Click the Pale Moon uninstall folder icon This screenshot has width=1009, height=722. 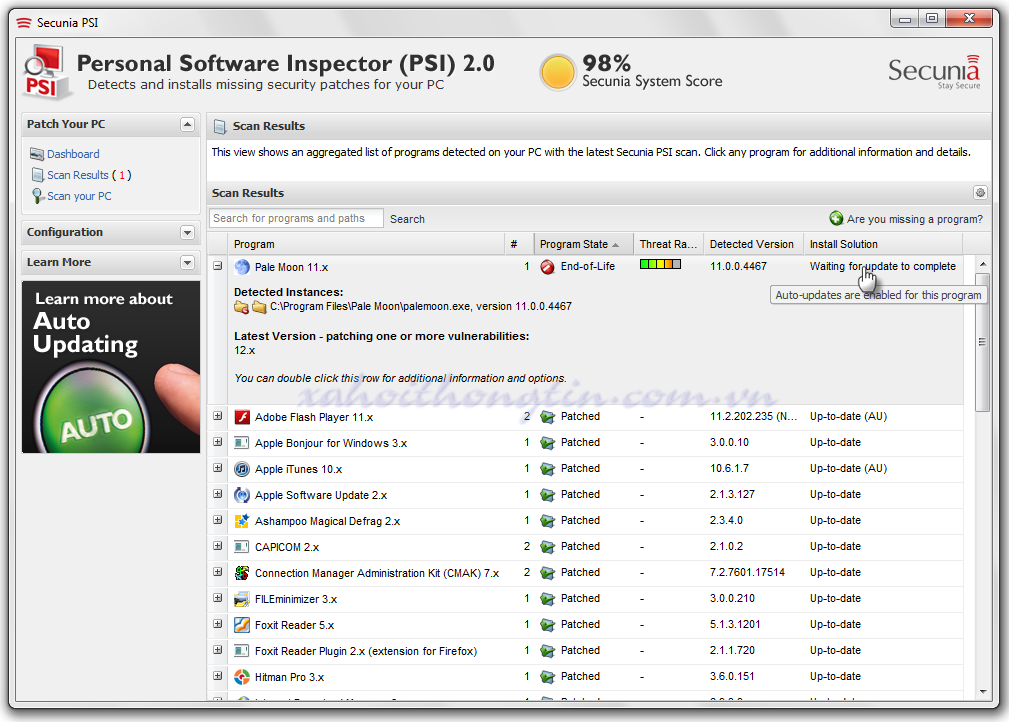click(241, 307)
